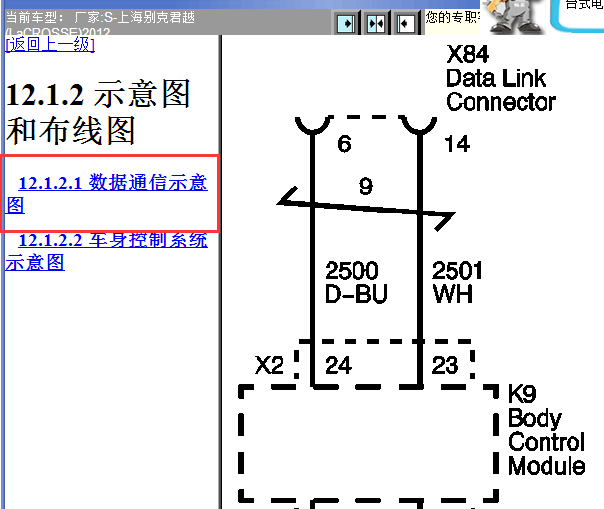The width and height of the screenshot is (604, 509).
Task: Click K9 Body Control Module label
Action: [x=546, y=430]
